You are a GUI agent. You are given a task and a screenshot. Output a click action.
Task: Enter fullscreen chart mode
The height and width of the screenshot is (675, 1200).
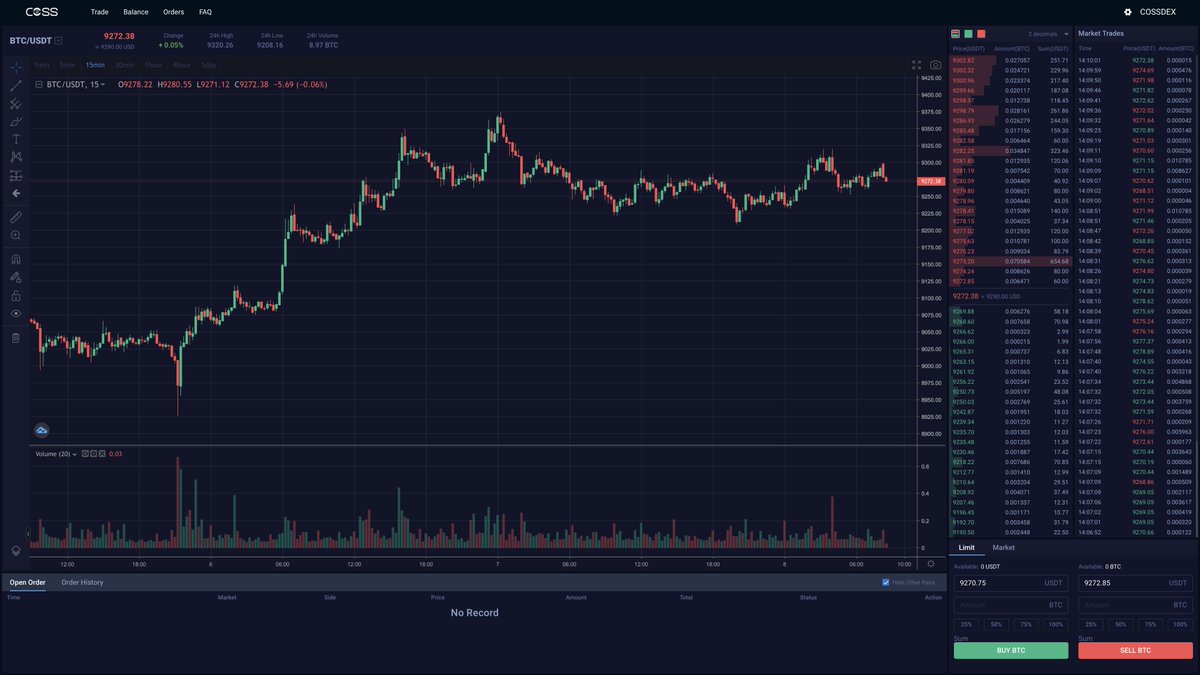[x=916, y=63]
